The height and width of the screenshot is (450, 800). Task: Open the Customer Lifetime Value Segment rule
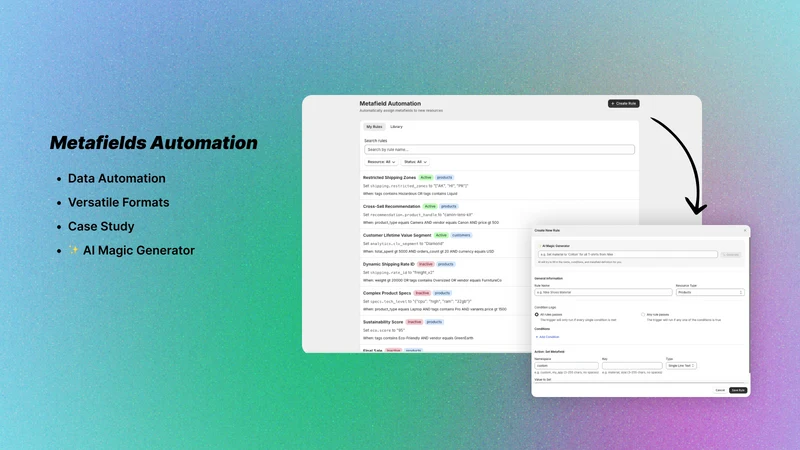397,235
